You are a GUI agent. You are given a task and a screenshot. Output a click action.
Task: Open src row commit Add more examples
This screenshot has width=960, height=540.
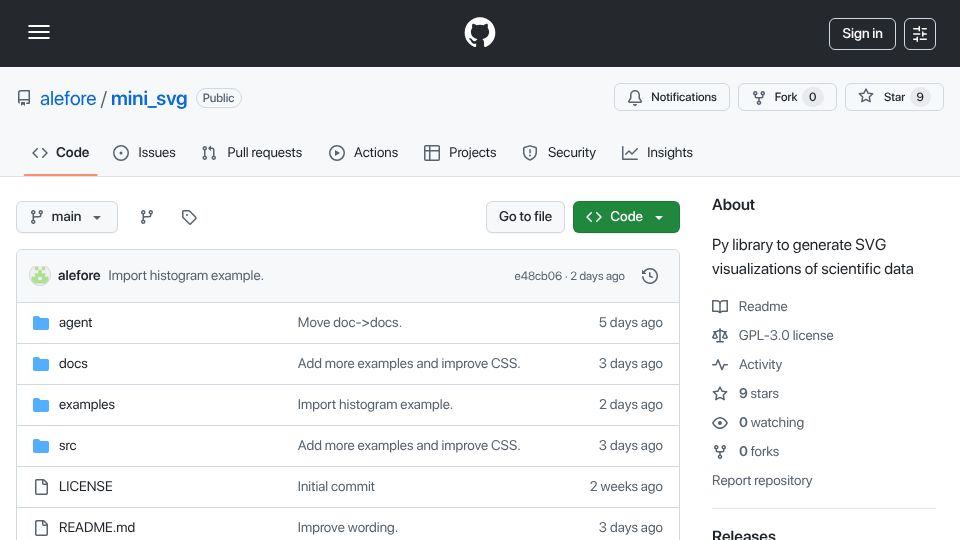(408, 446)
